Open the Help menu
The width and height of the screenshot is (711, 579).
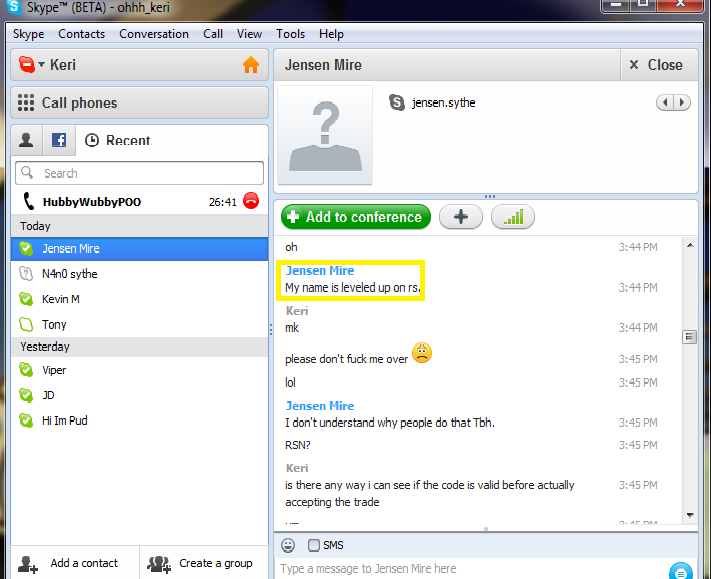click(331, 34)
